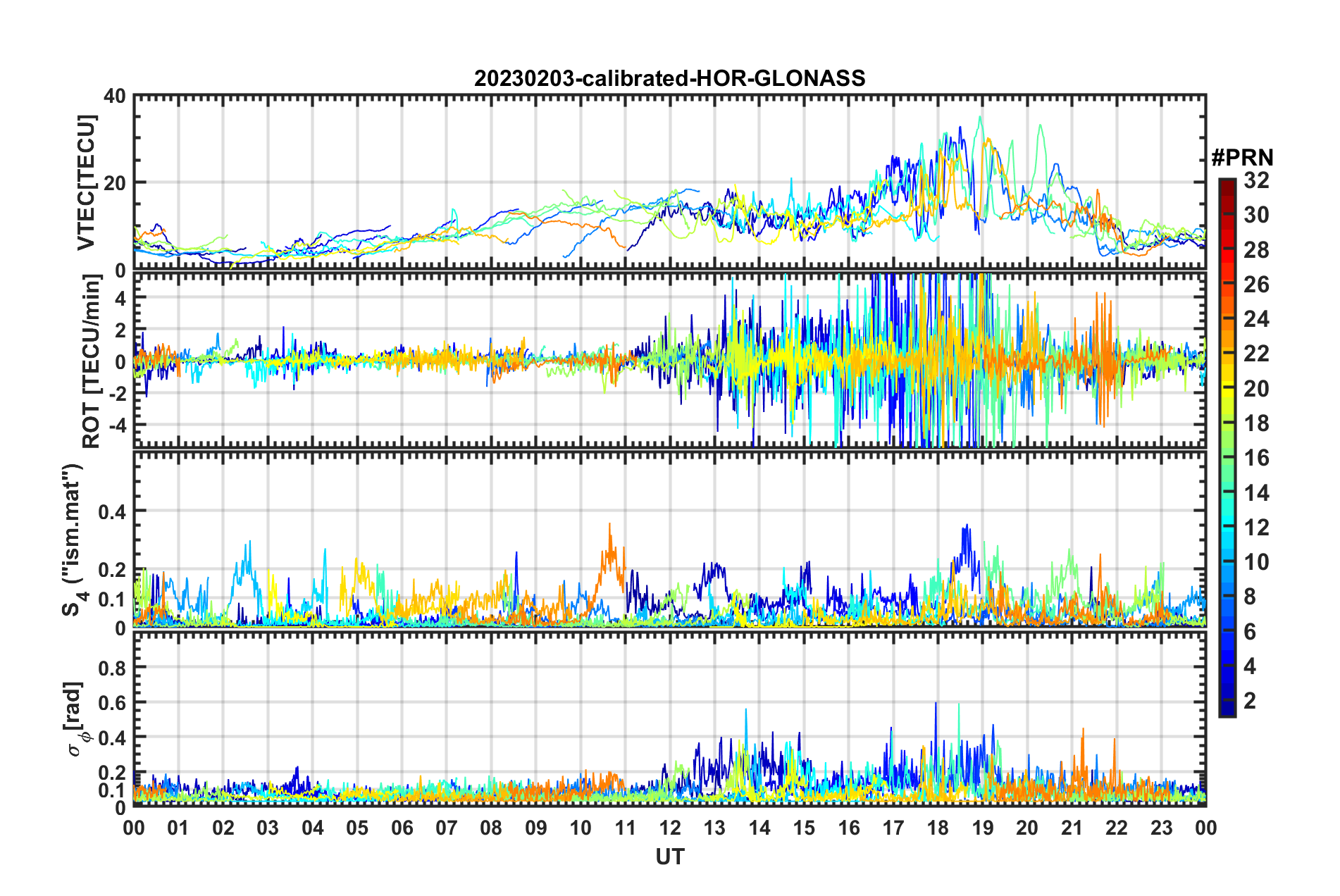Pick the PRN color scale bar
Image resolution: width=1340 pixels, height=896 pixels.
point(1227,447)
